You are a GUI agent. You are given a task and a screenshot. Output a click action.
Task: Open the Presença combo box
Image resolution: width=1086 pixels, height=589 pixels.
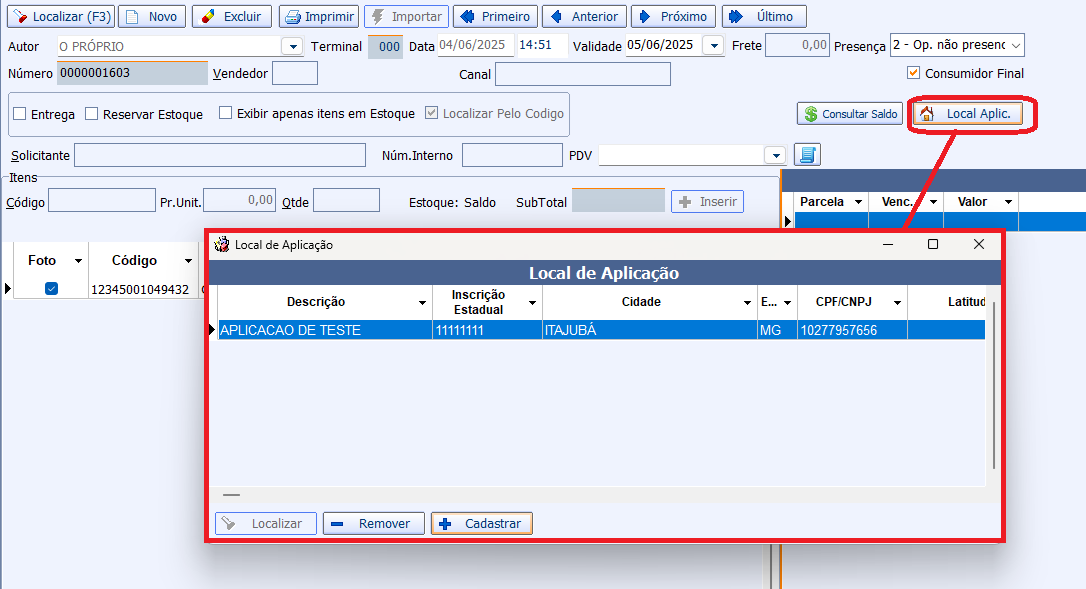pos(1015,46)
